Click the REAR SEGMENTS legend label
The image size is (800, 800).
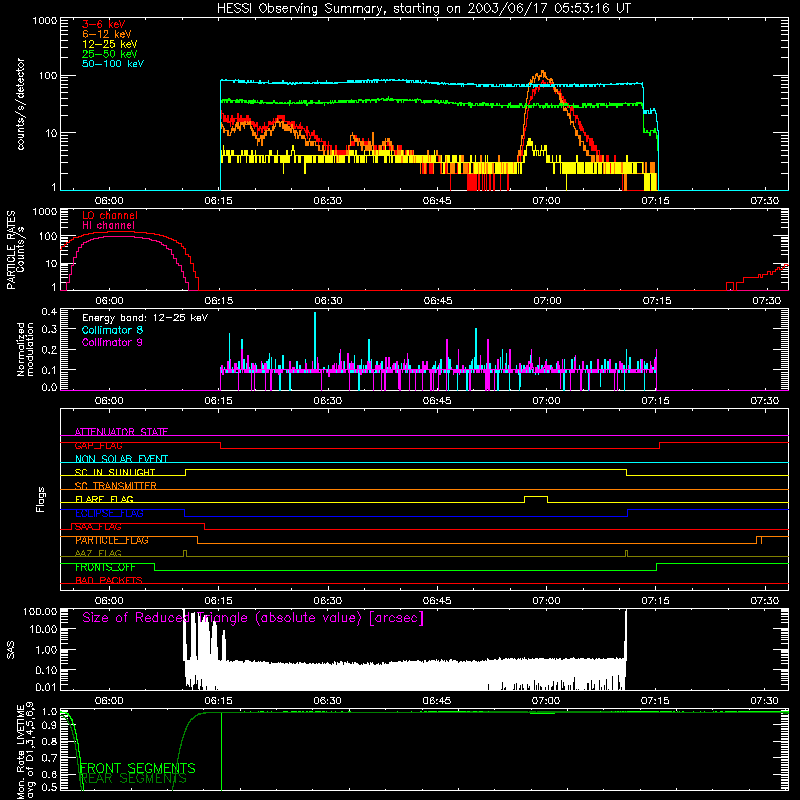[134, 779]
